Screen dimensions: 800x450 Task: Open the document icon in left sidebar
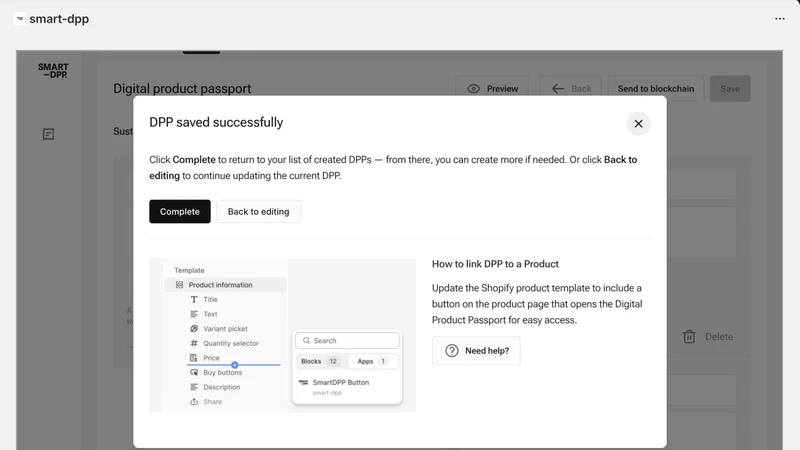tap(48, 134)
